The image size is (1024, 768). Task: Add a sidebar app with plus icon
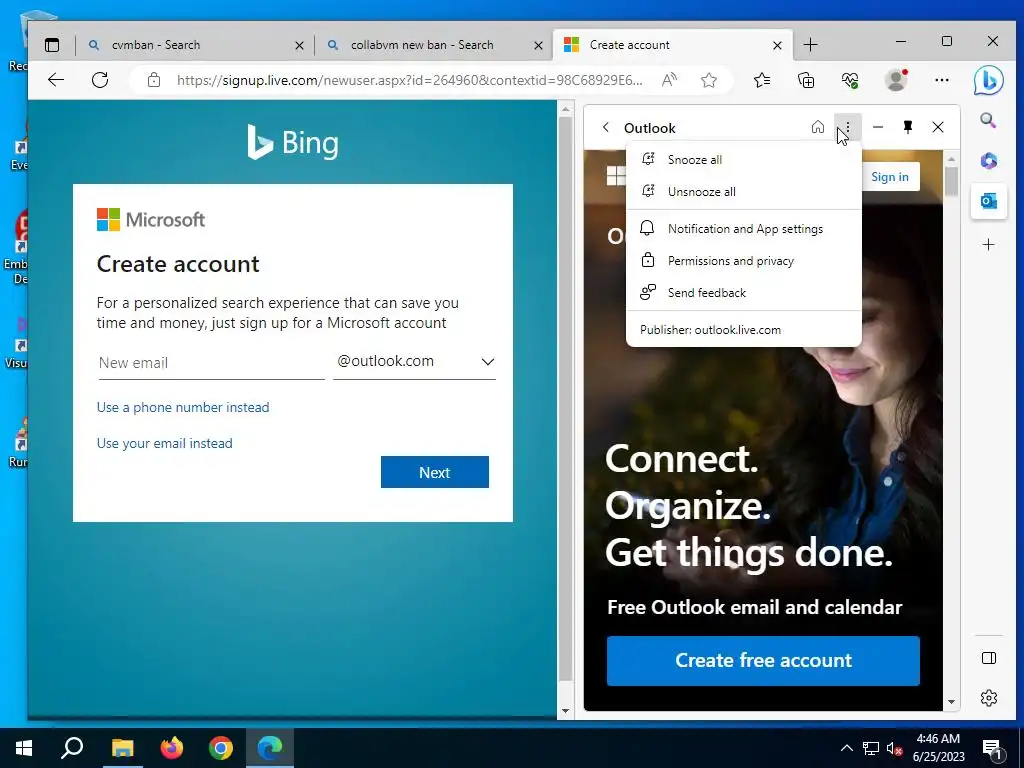[988, 245]
